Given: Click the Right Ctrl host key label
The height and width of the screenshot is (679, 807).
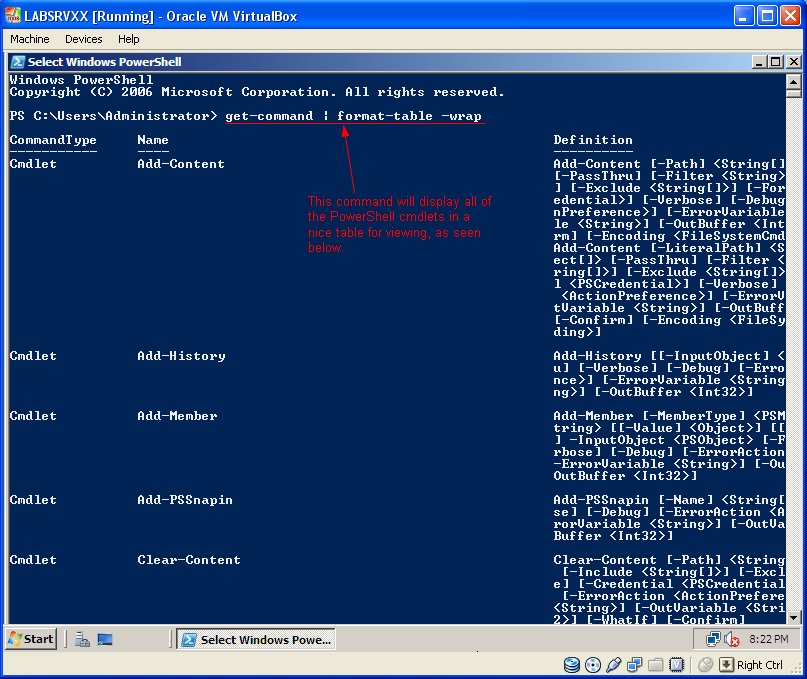Looking at the screenshot, I should [x=760, y=665].
